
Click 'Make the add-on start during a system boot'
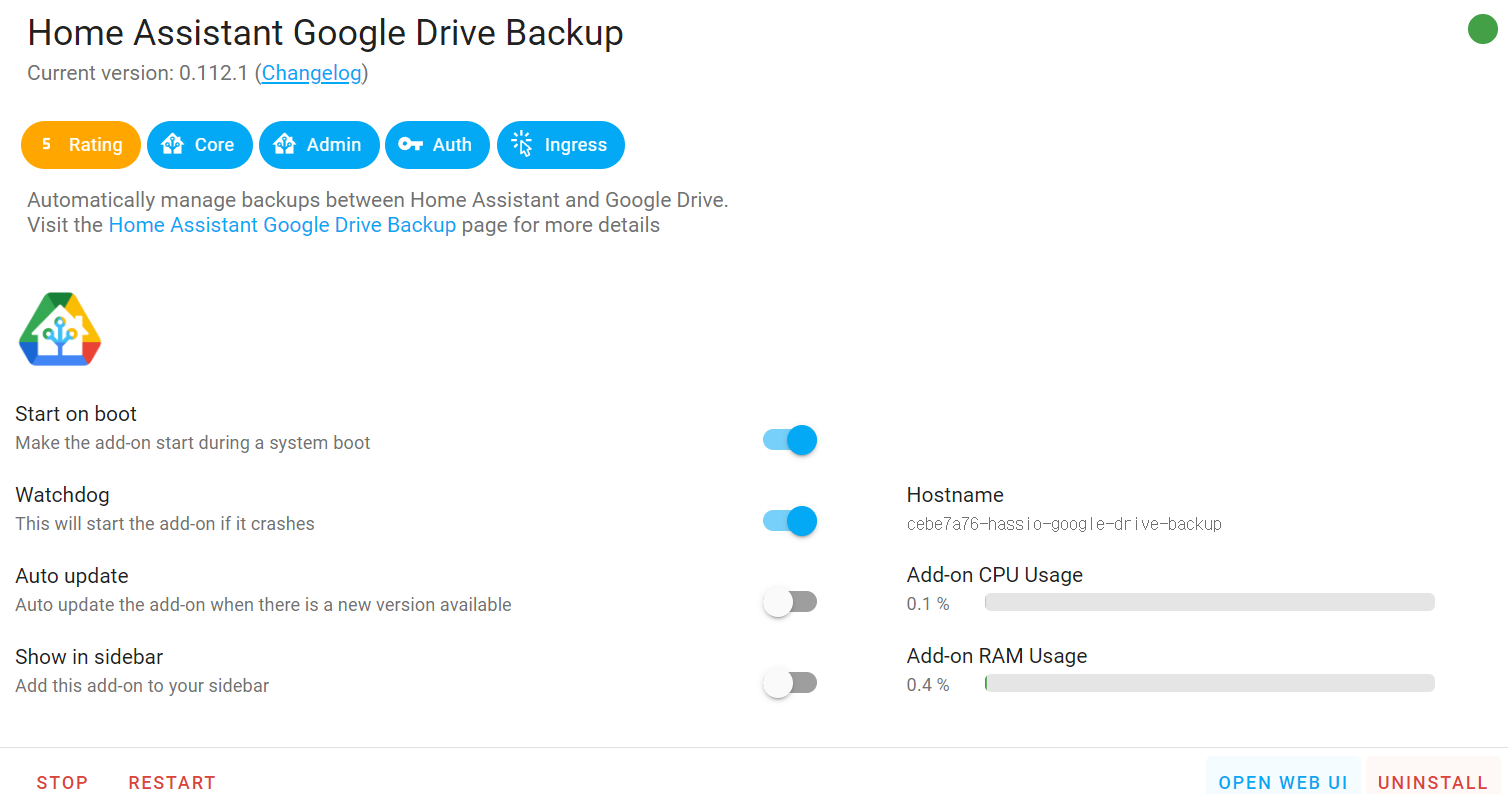tap(193, 442)
